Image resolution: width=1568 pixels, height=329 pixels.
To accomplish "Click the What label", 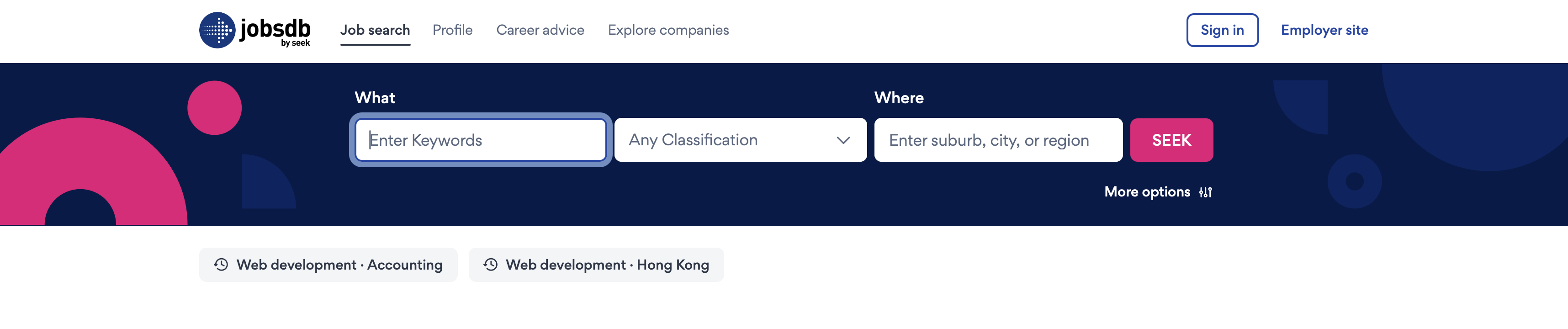I will 374,97.
